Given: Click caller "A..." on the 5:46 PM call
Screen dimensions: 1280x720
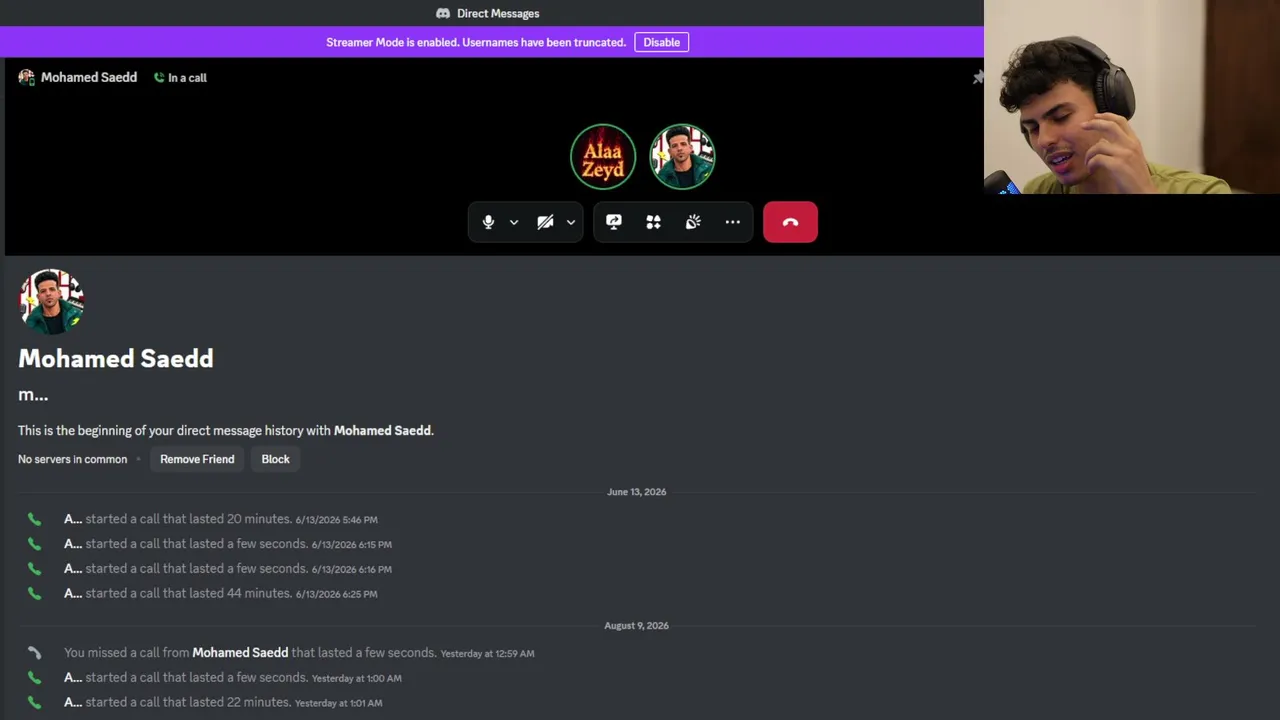Looking at the screenshot, I should (73, 519).
